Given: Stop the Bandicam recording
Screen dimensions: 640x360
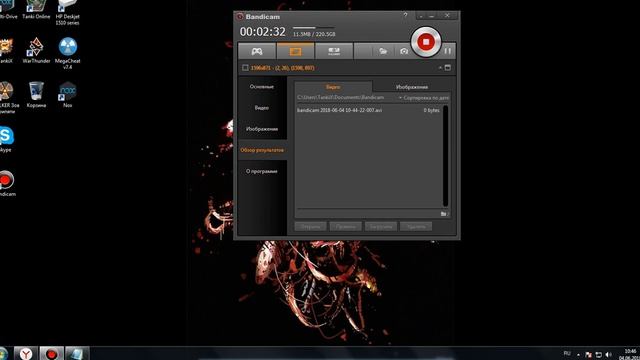Looking at the screenshot, I should tap(426, 42).
